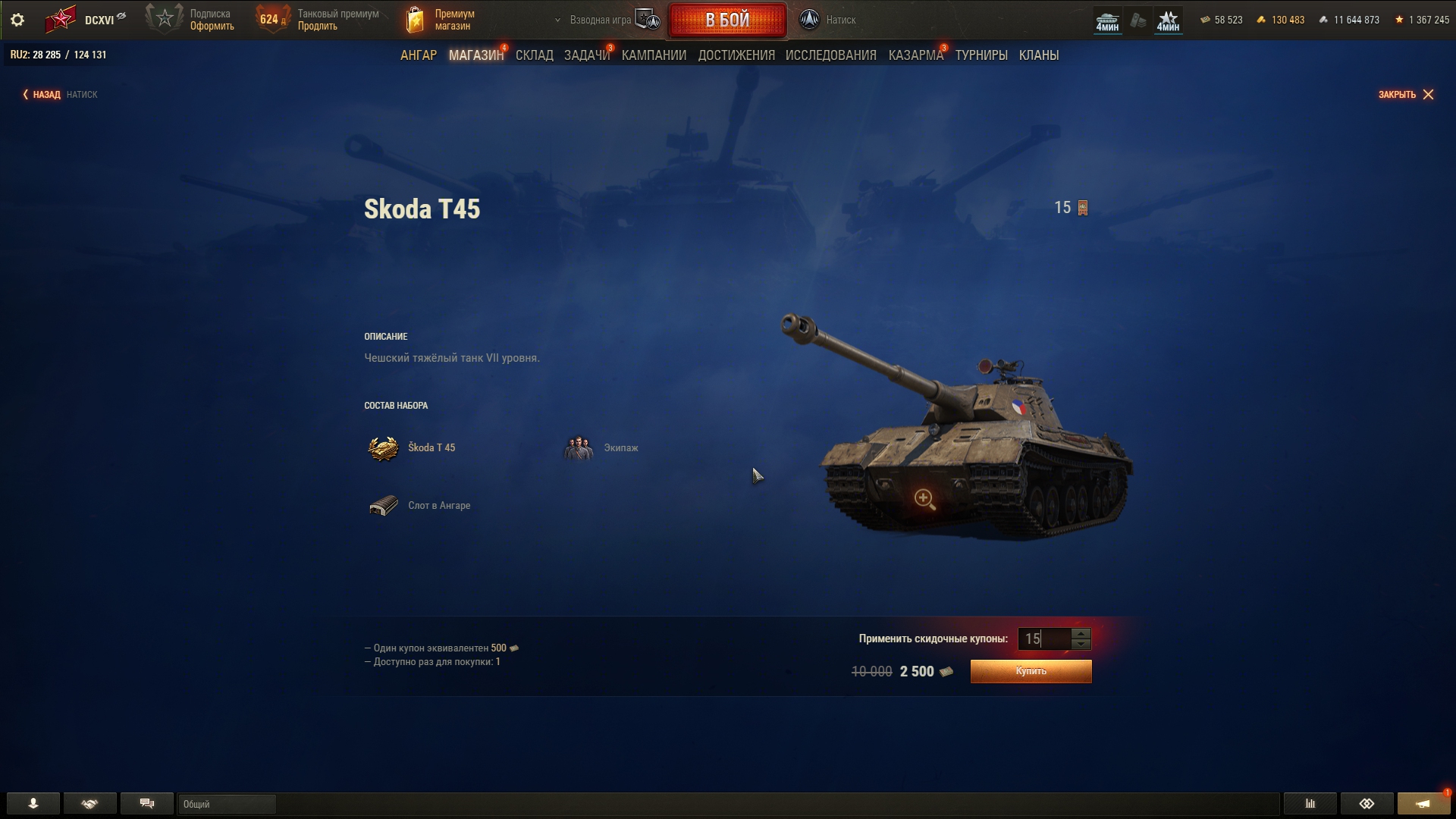
Task: Open the notifications megaphone icon
Action: point(1423,803)
